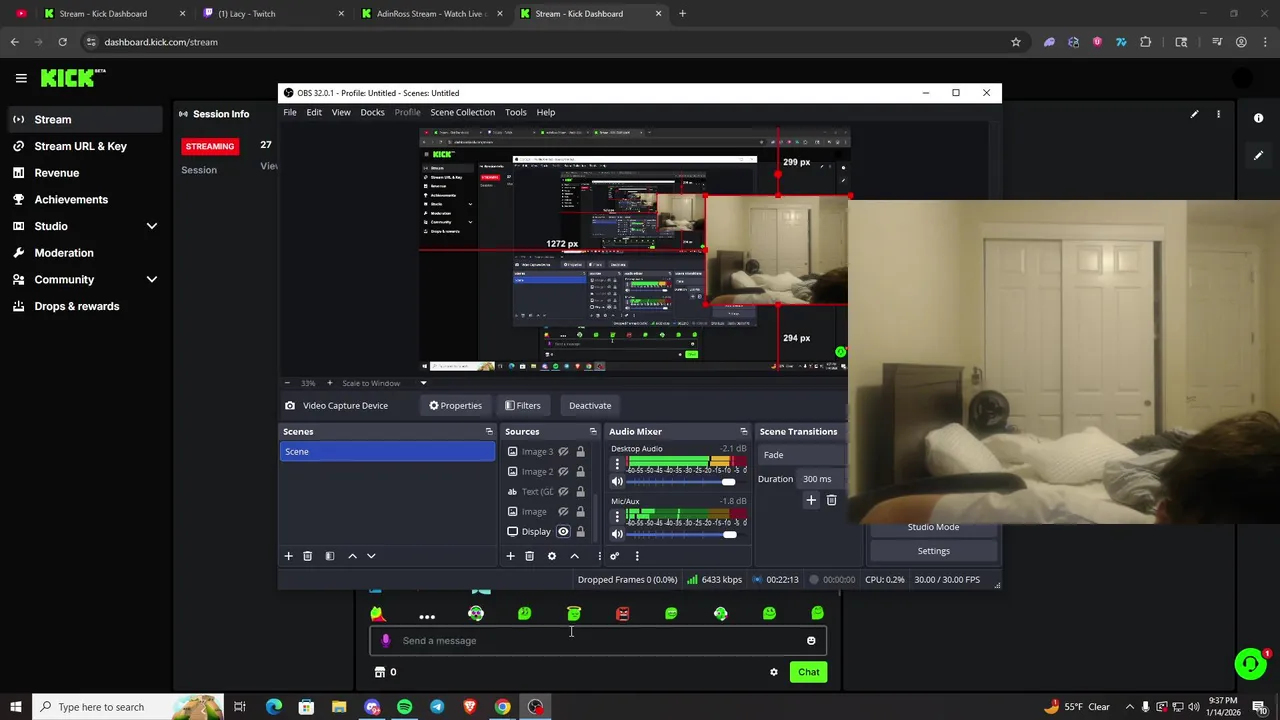
Task: Toggle visibility of Image 2 source
Action: point(563,472)
